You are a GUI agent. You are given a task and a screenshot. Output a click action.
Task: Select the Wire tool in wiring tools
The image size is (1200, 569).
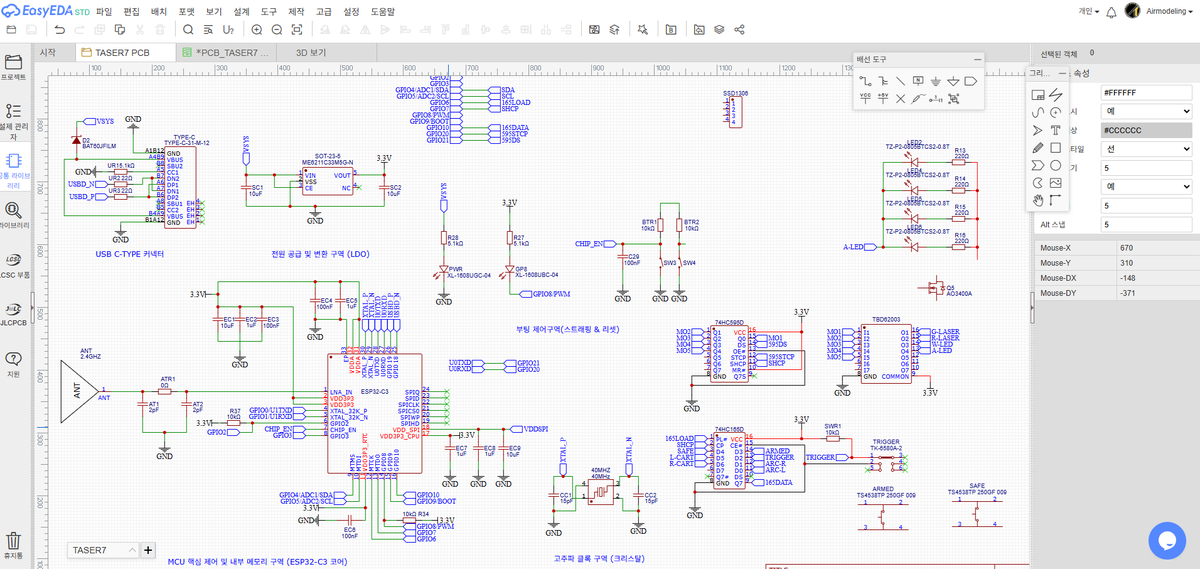click(x=865, y=81)
